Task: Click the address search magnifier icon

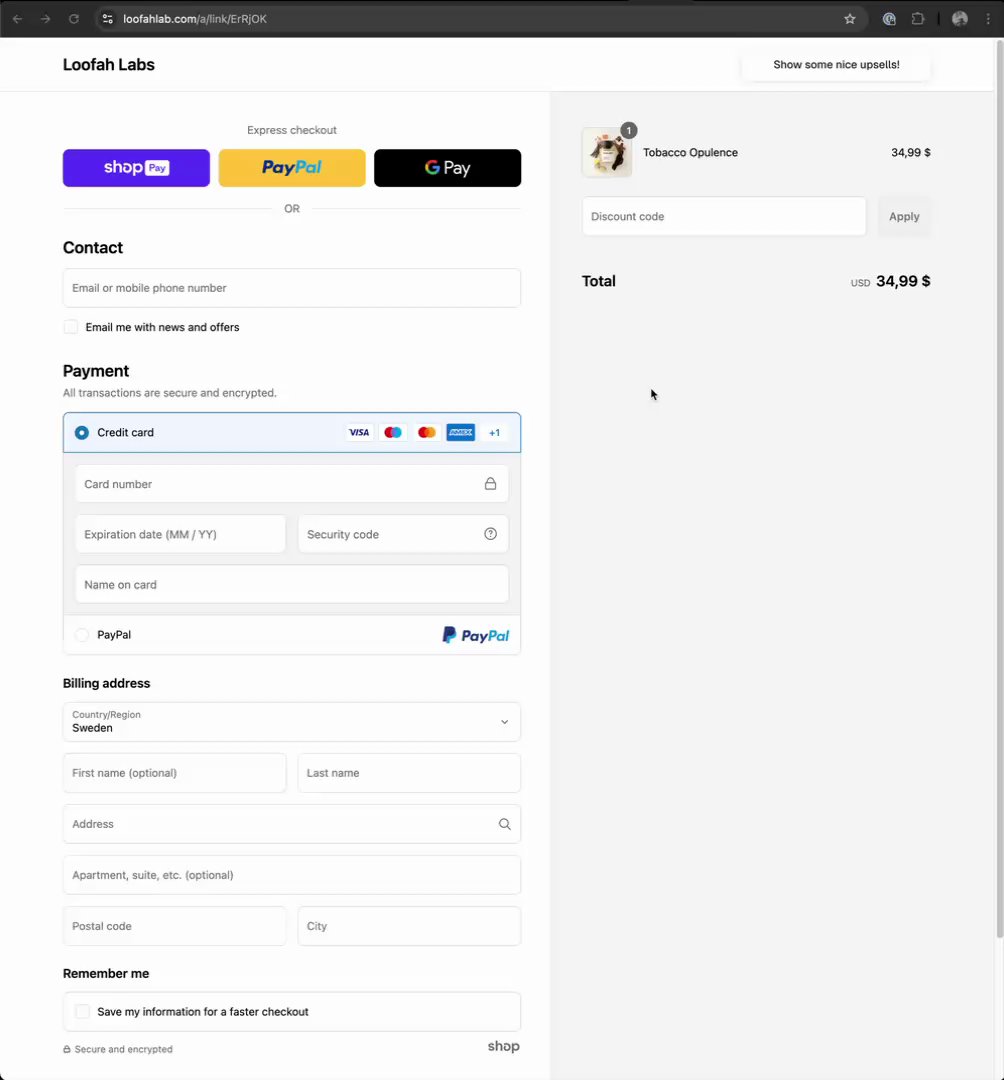Action: pos(504,824)
